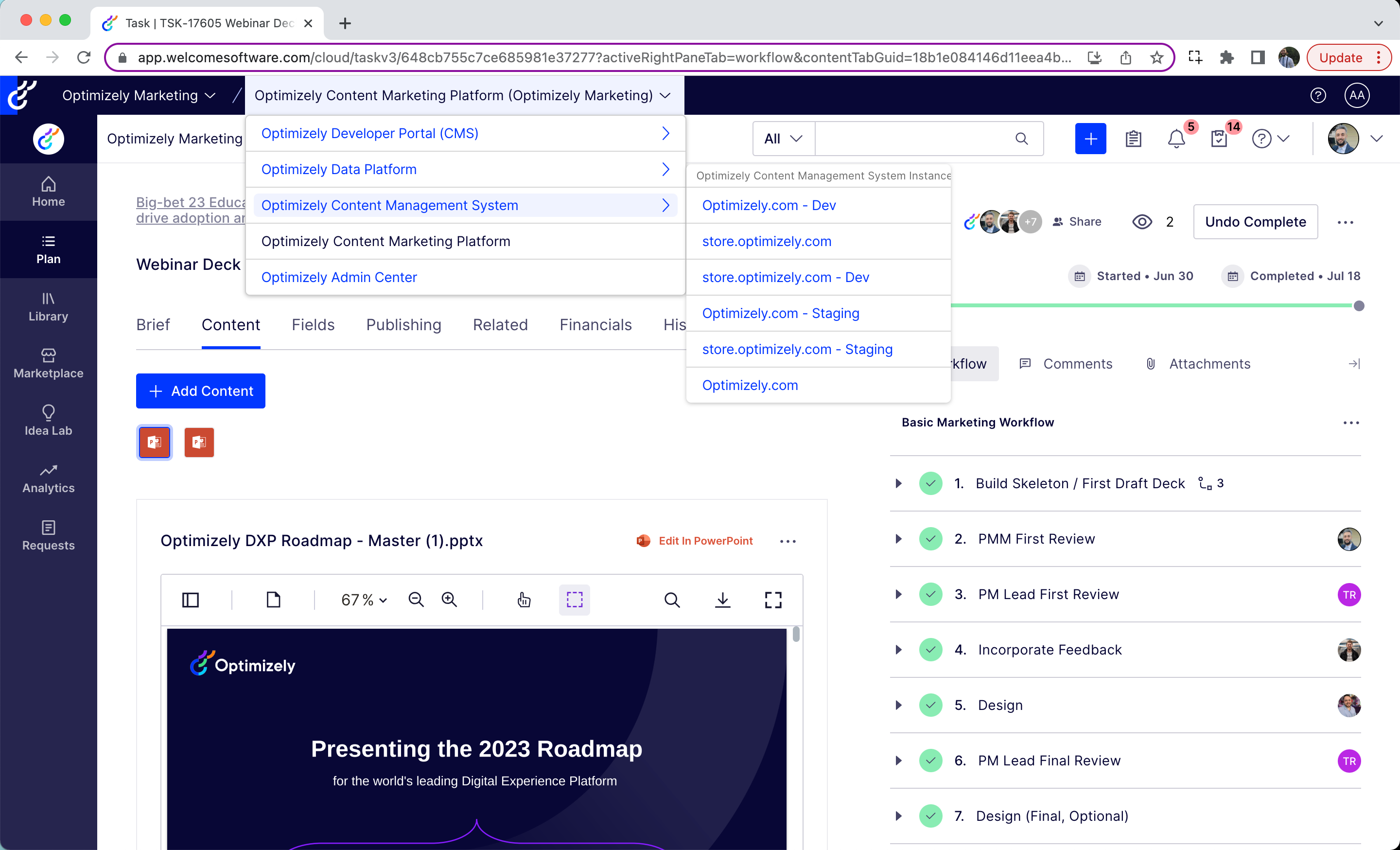Open the Comments tab in right pane
This screenshot has width=1400, height=850.
[1066, 364]
